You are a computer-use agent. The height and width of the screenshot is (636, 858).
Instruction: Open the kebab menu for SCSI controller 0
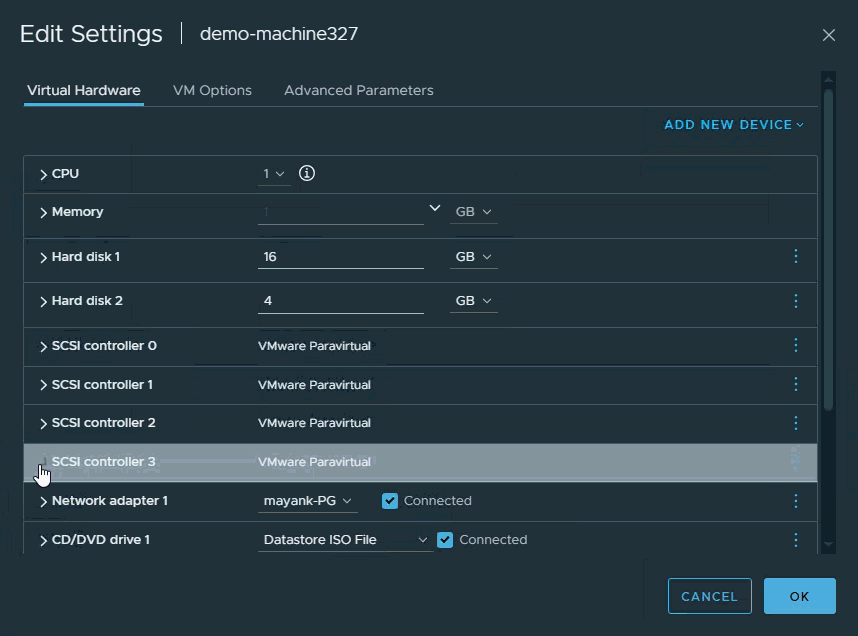click(795, 345)
